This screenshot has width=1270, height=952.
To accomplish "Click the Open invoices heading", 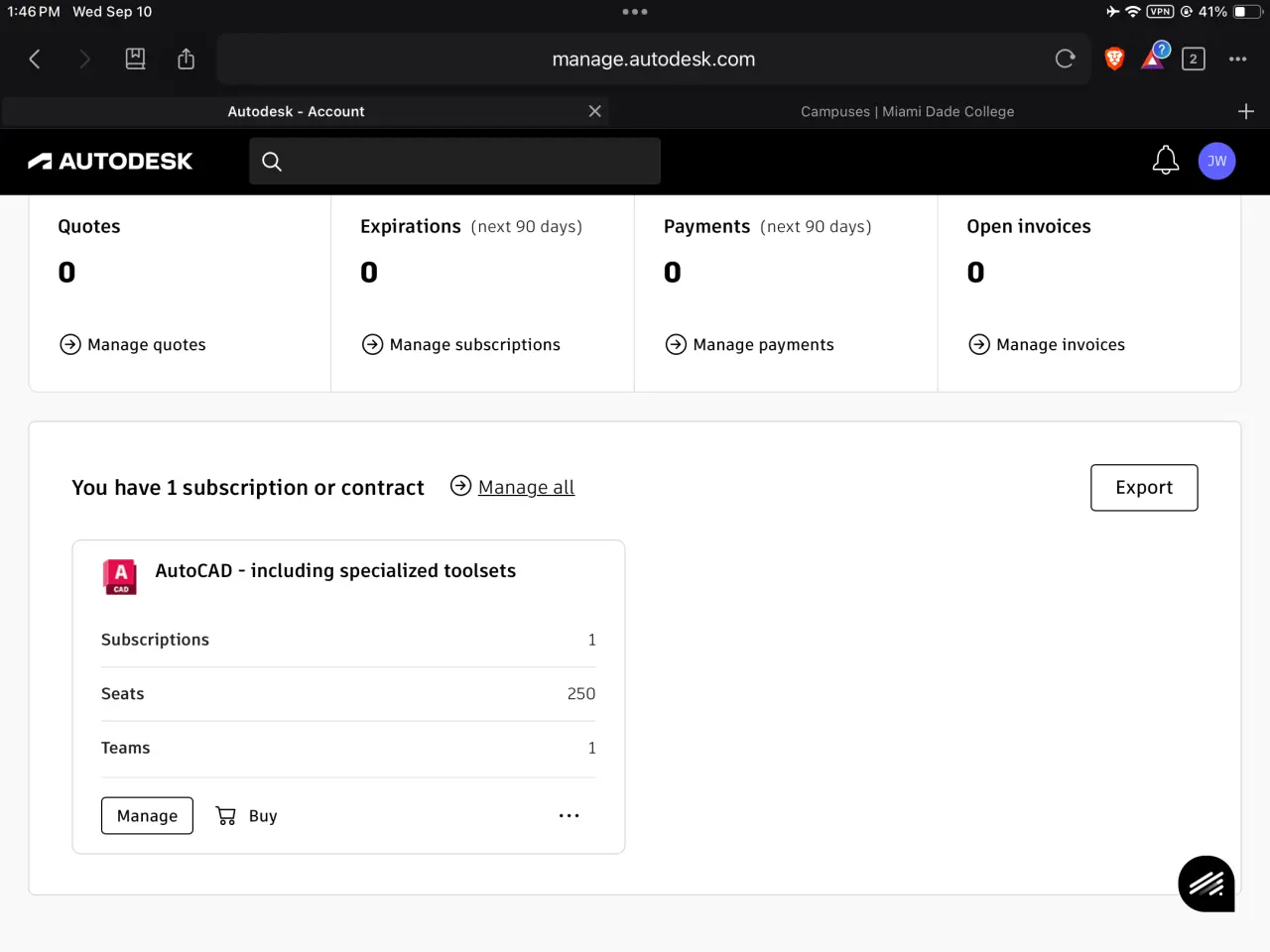I will tap(1029, 226).
